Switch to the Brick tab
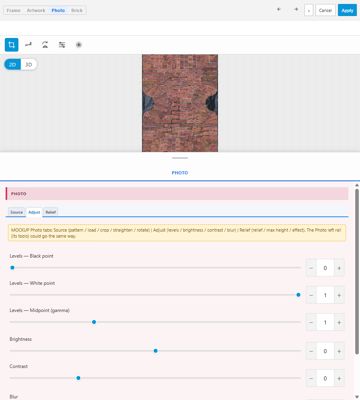Screen dimensions: 360x400 tap(77, 10)
